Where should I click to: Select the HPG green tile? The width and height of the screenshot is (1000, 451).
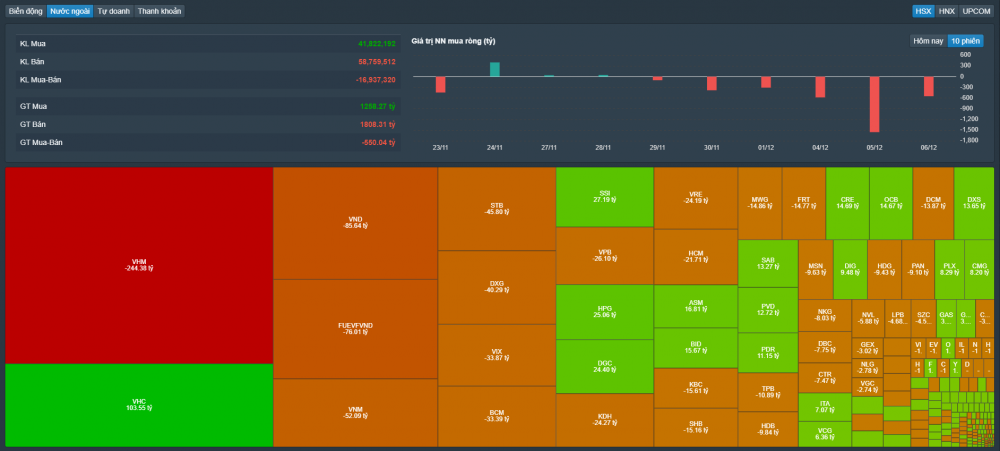605,312
